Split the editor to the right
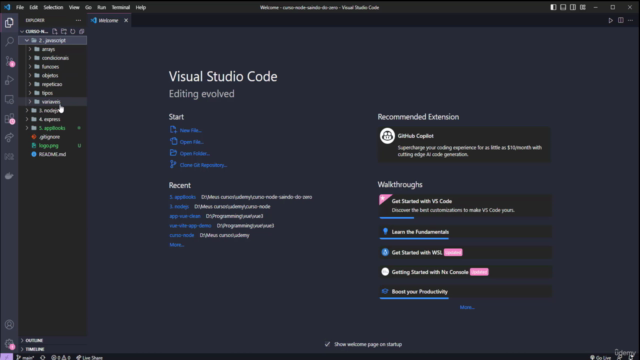This screenshot has height=360, width=640. 620,20
